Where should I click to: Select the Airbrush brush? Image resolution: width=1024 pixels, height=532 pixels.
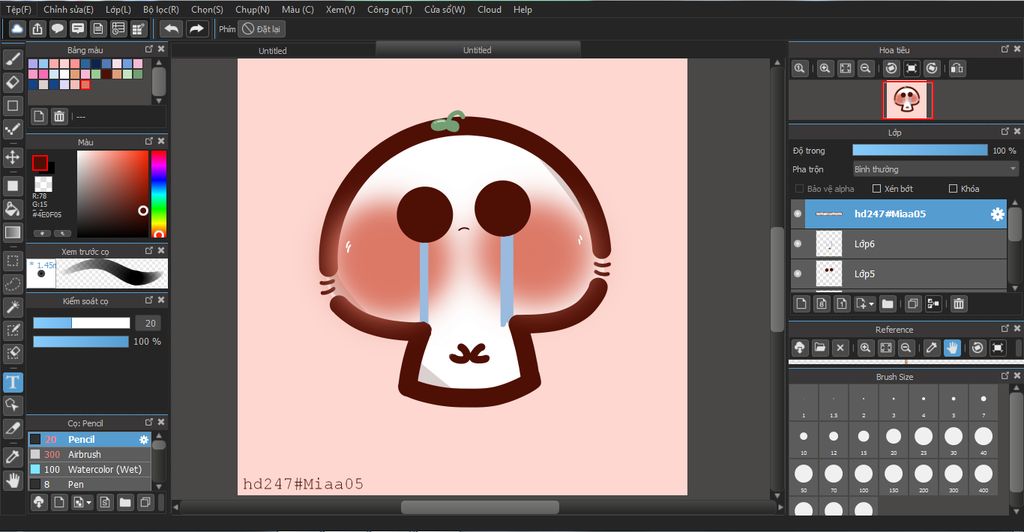pyautogui.click(x=89, y=454)
